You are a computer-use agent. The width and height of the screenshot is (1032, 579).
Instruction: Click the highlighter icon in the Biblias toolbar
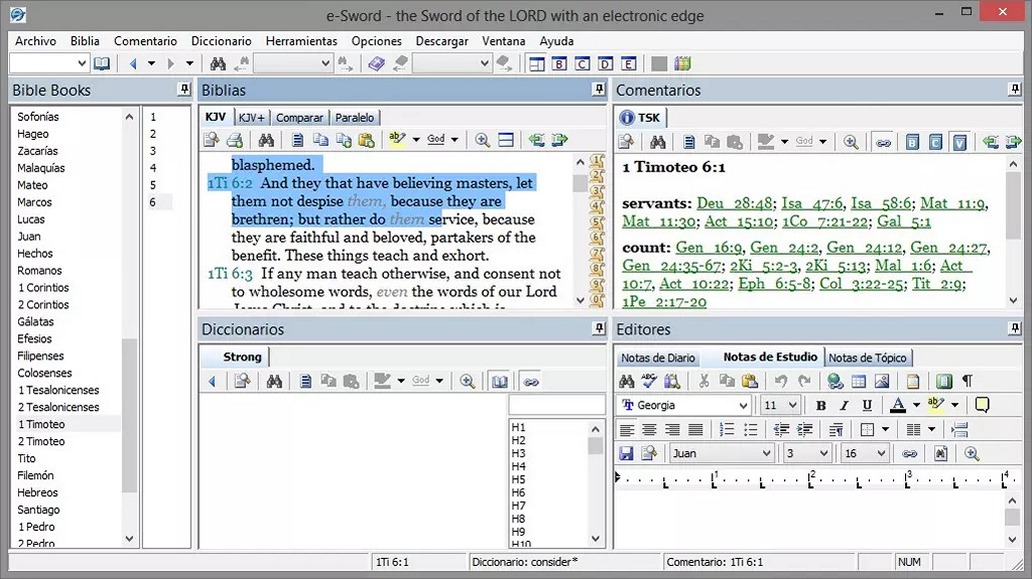pos(397,139)
